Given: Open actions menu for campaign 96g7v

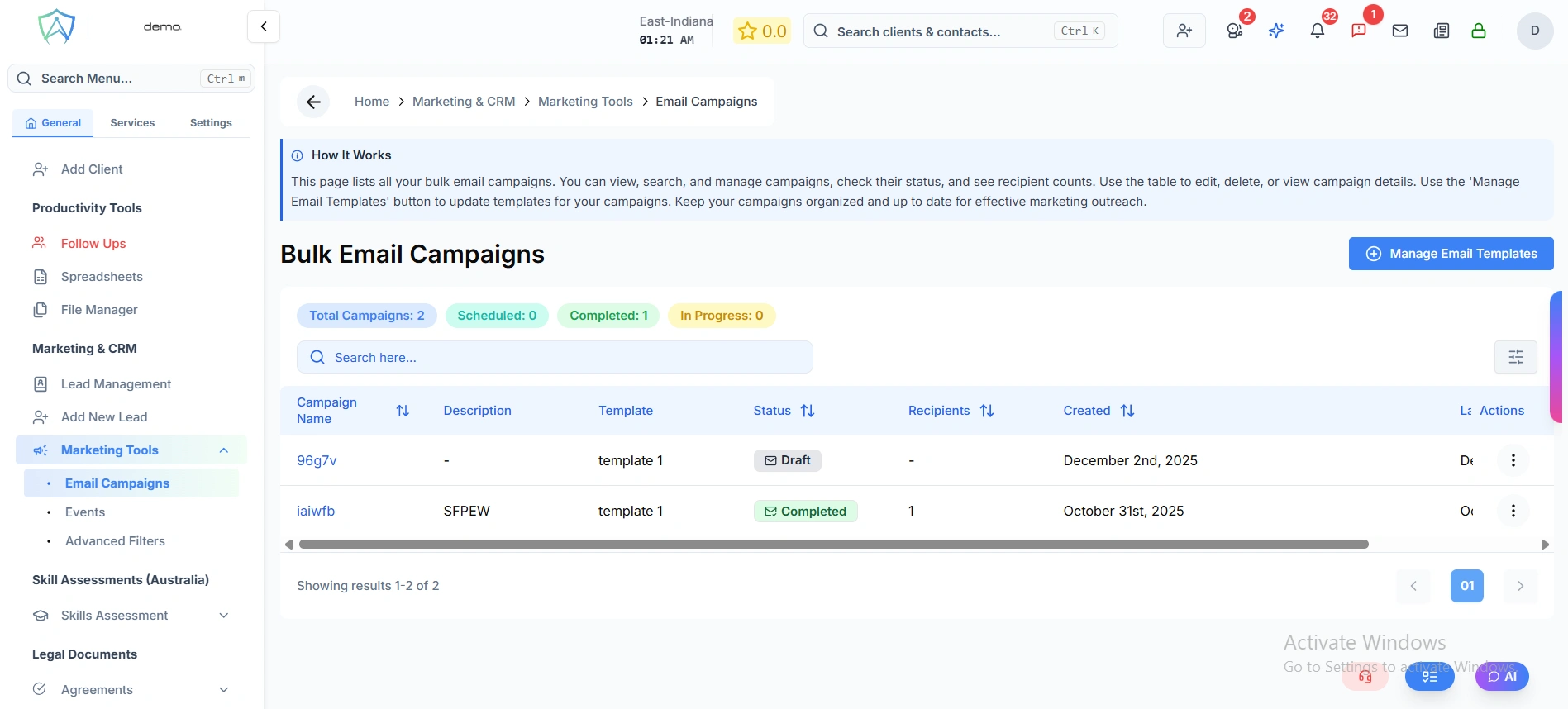Looking at the screenshot, I should 1513,460.
